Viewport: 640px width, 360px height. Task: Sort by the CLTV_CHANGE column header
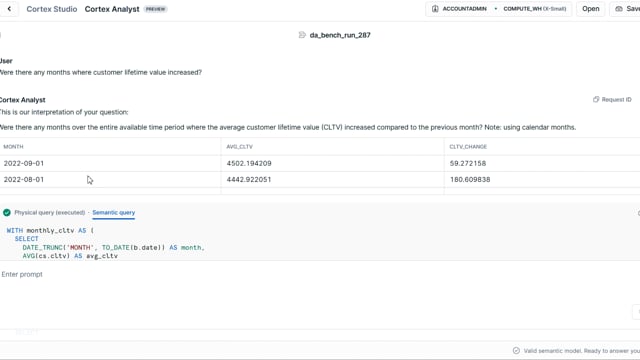pyautogui.click(x=468, y=147)
